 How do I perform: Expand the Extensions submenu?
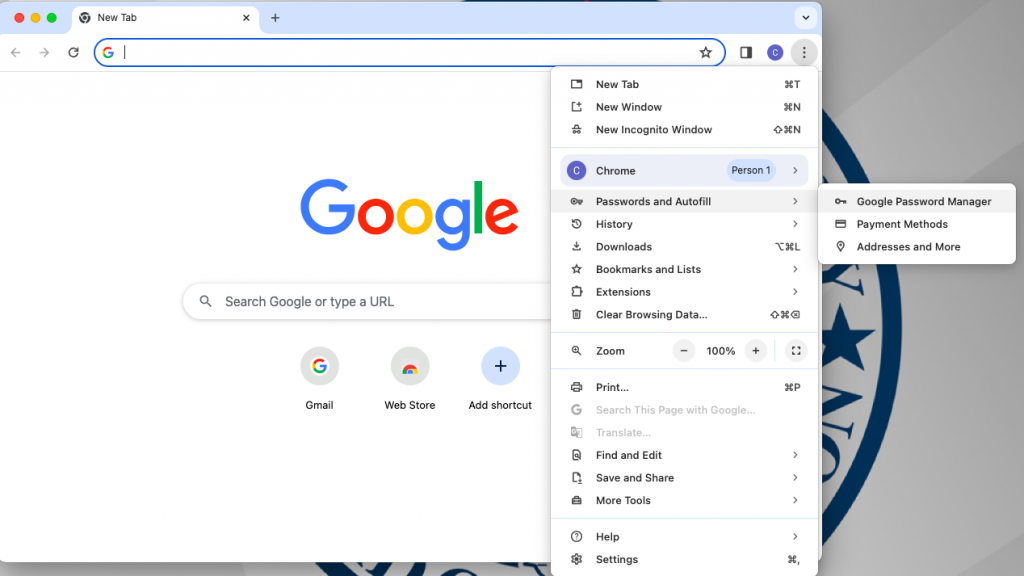pyautogui.click(x=684, y=292)
